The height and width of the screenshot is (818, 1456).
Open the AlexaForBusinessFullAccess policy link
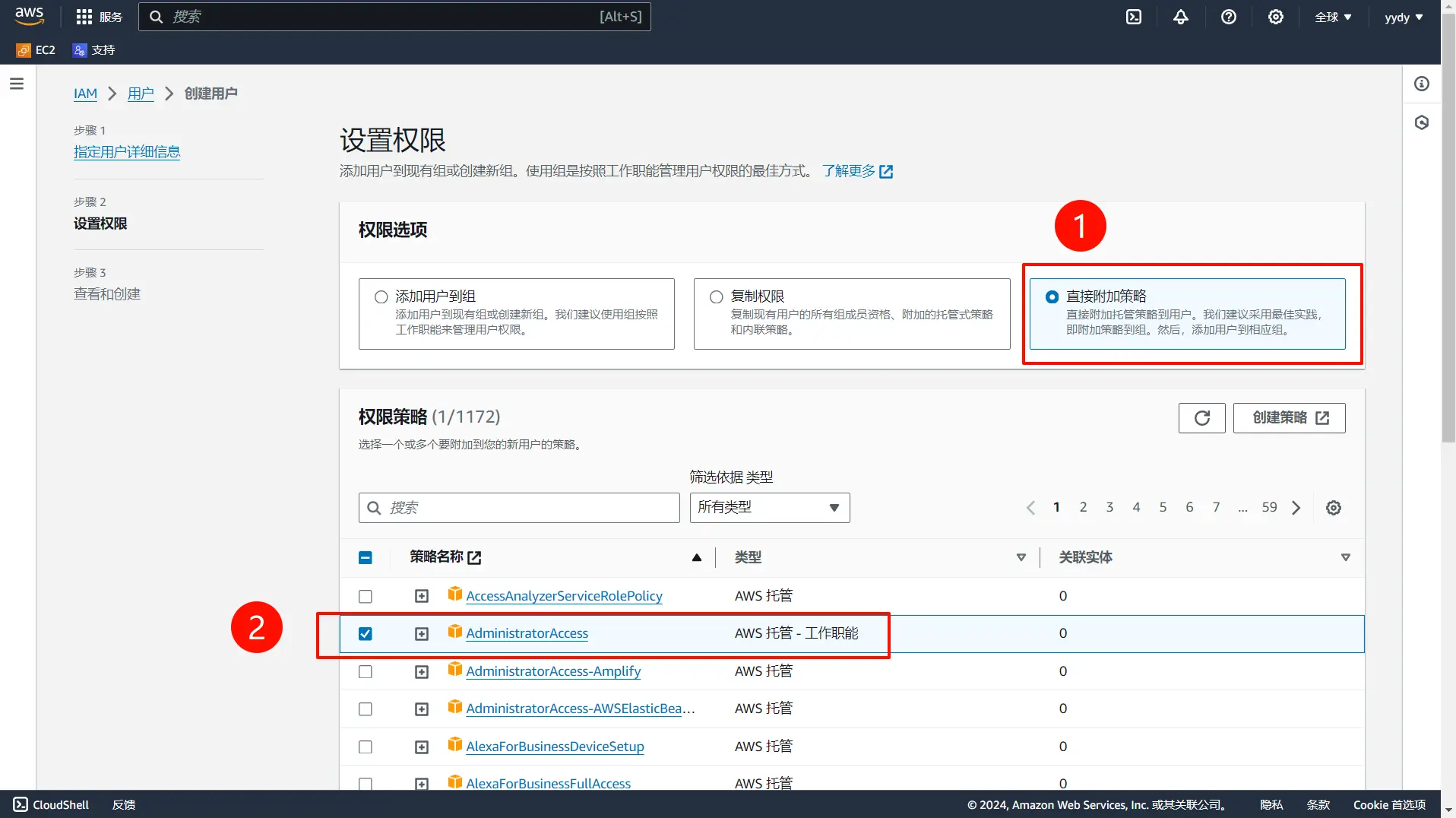(x=548, y=782)
